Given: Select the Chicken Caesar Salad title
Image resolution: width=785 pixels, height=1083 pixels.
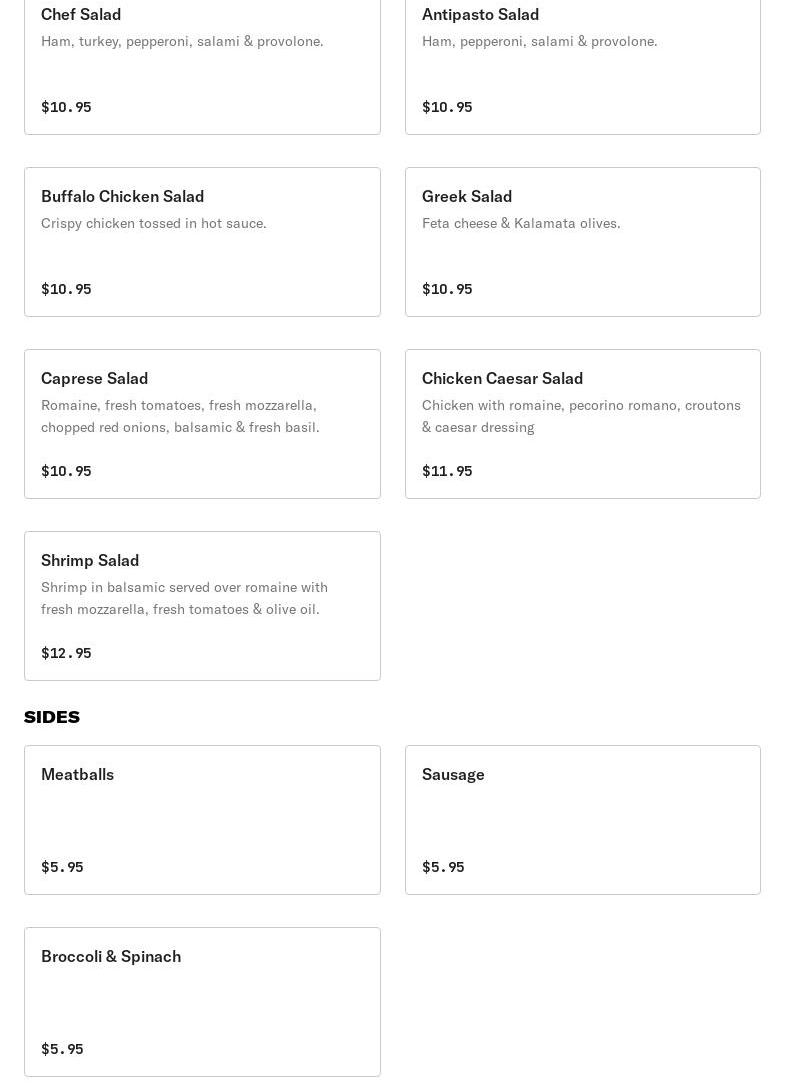Looking at the screenshot, I should click(x=502, y=378).
